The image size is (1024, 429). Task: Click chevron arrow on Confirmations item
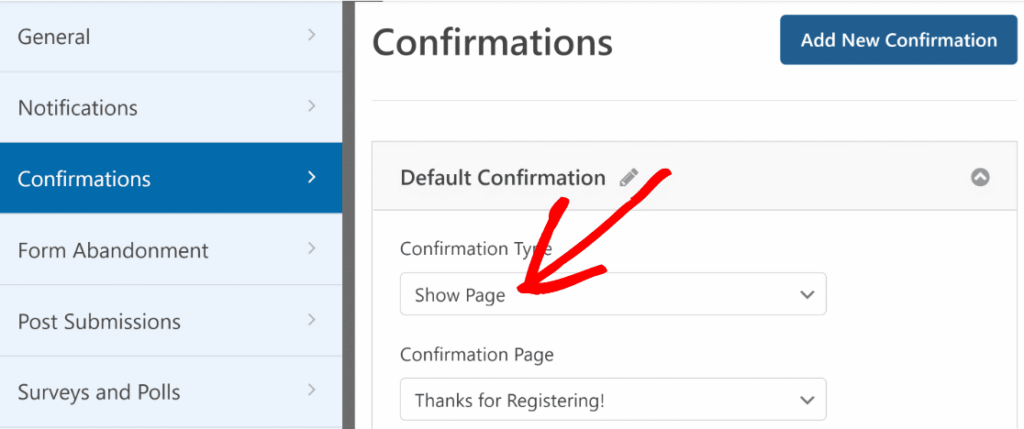(x=312, y=177)
